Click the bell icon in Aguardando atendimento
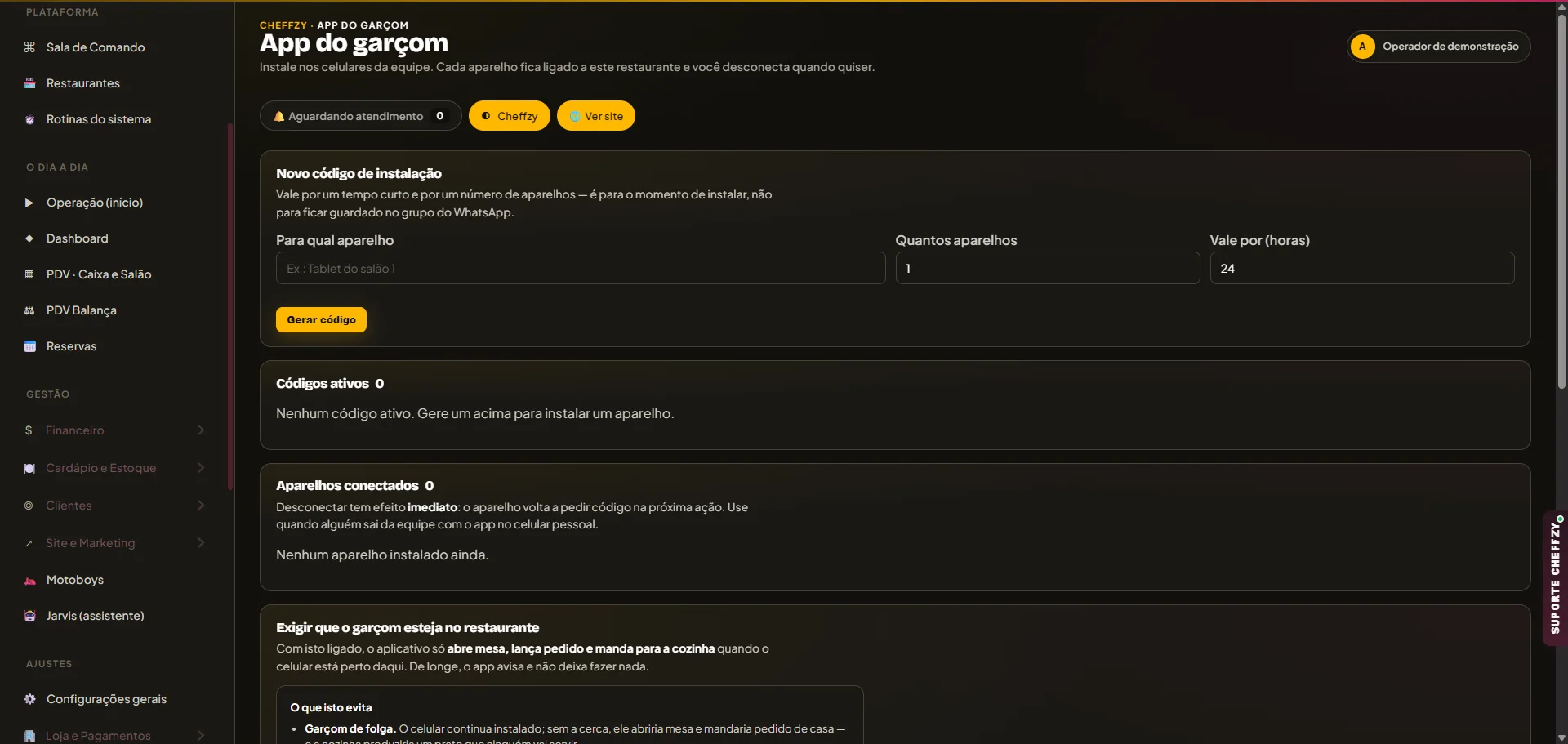Viewport: 1568px width, 744px height. 278,116
